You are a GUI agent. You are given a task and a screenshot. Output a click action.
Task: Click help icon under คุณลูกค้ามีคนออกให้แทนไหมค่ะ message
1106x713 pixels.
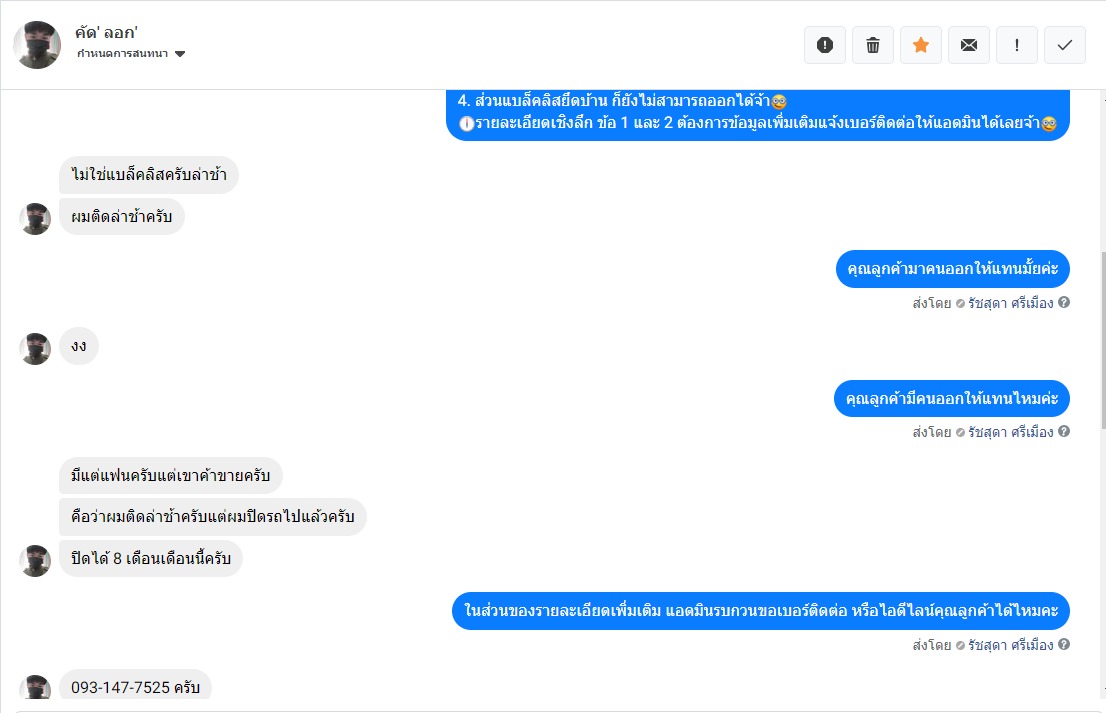[x=1064, y=432]
